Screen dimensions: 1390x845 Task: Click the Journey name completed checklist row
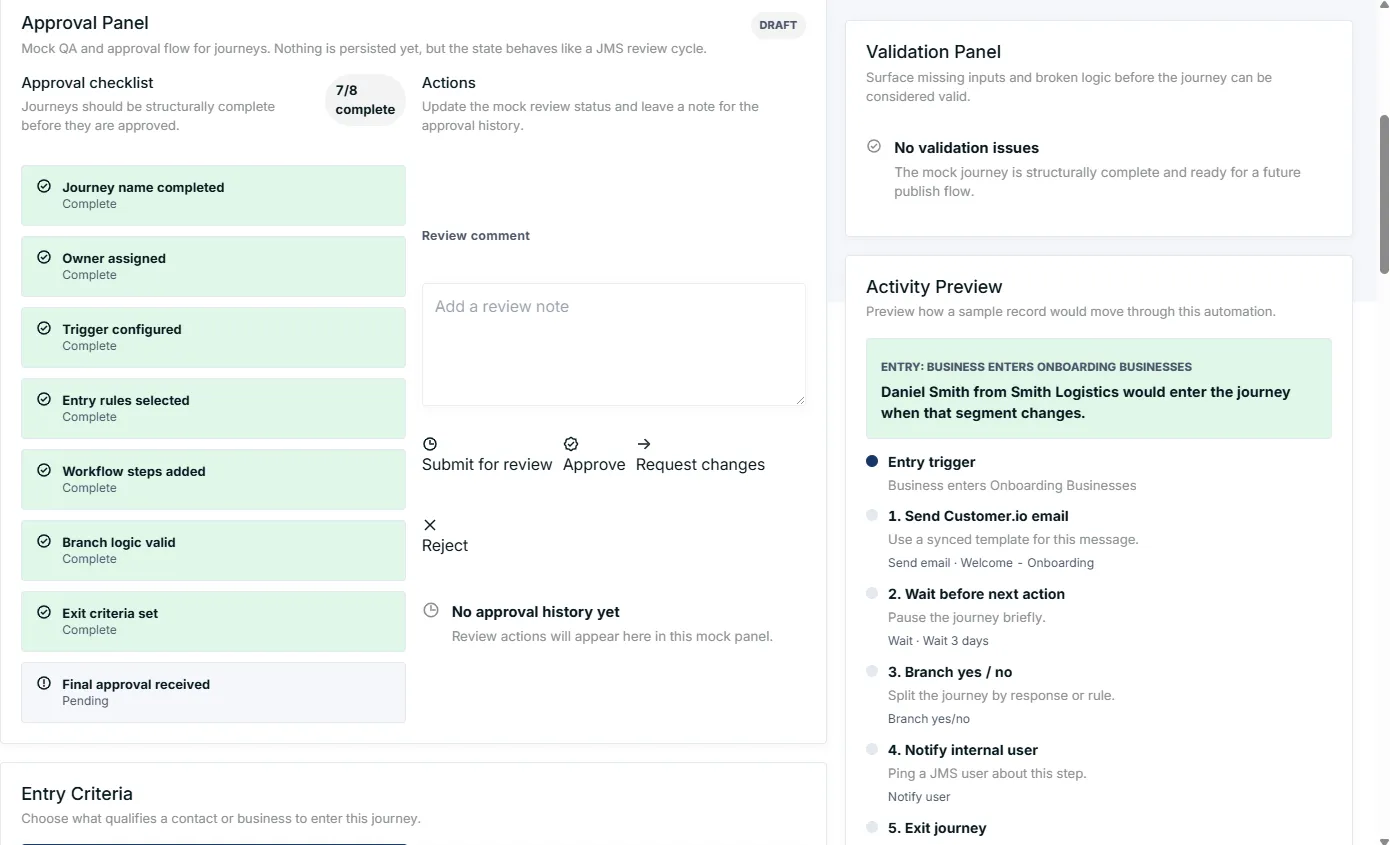213,195
